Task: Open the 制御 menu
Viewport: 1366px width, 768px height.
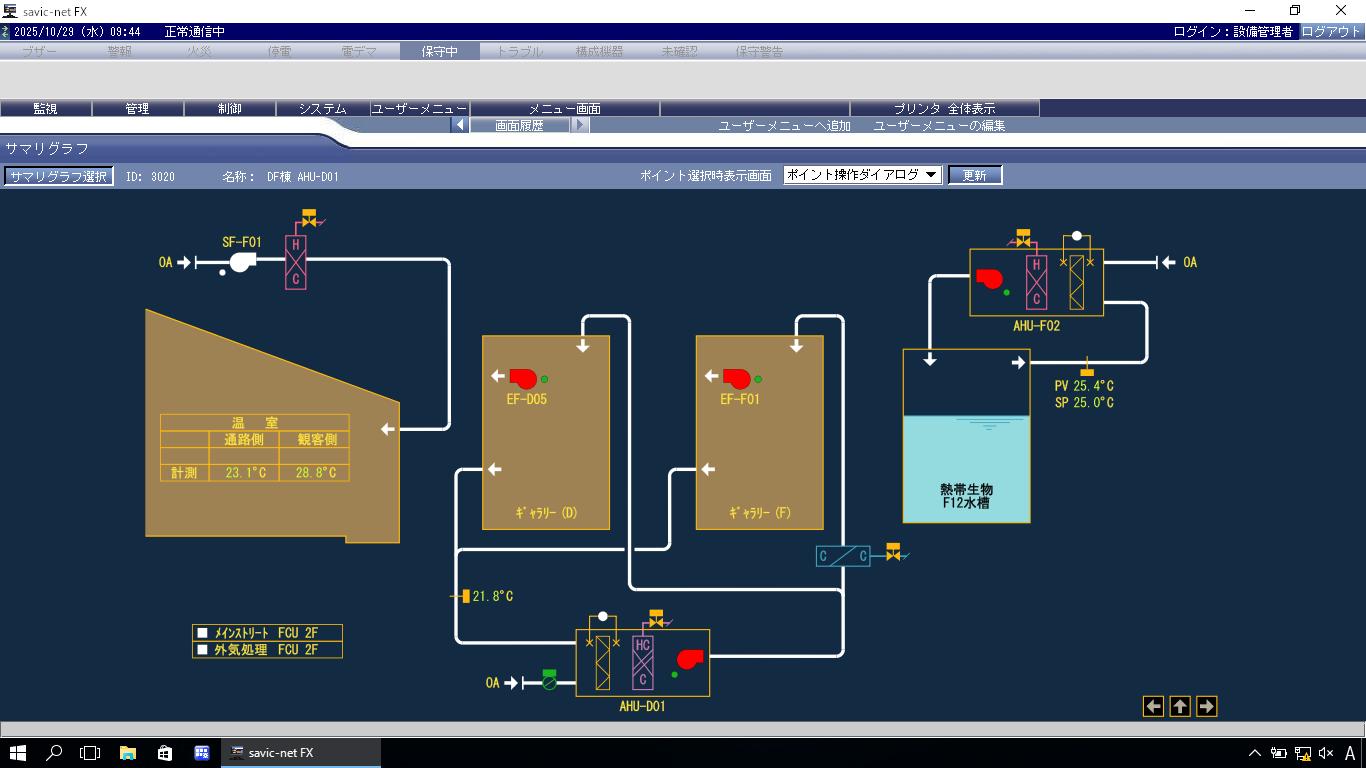Action: coord(230,108)
